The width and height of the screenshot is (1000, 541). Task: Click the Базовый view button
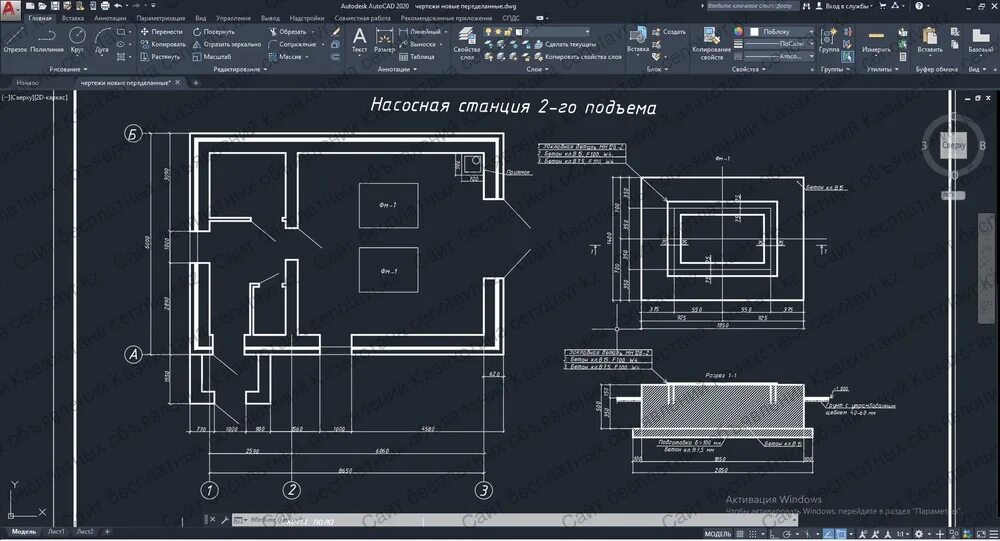[x=980, y=40]
